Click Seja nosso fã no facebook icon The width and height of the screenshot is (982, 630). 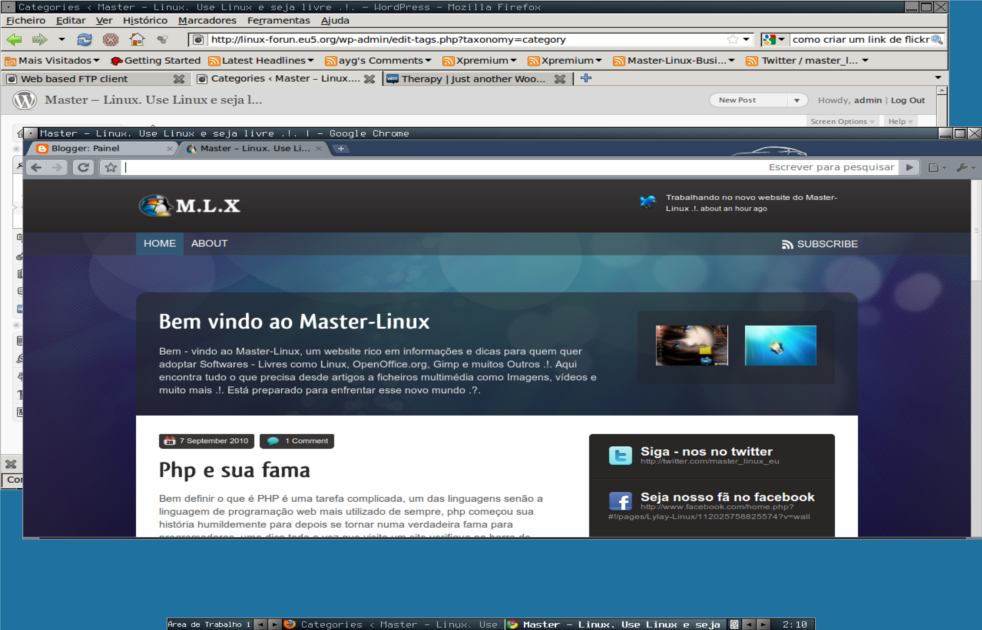click(620, 502)
